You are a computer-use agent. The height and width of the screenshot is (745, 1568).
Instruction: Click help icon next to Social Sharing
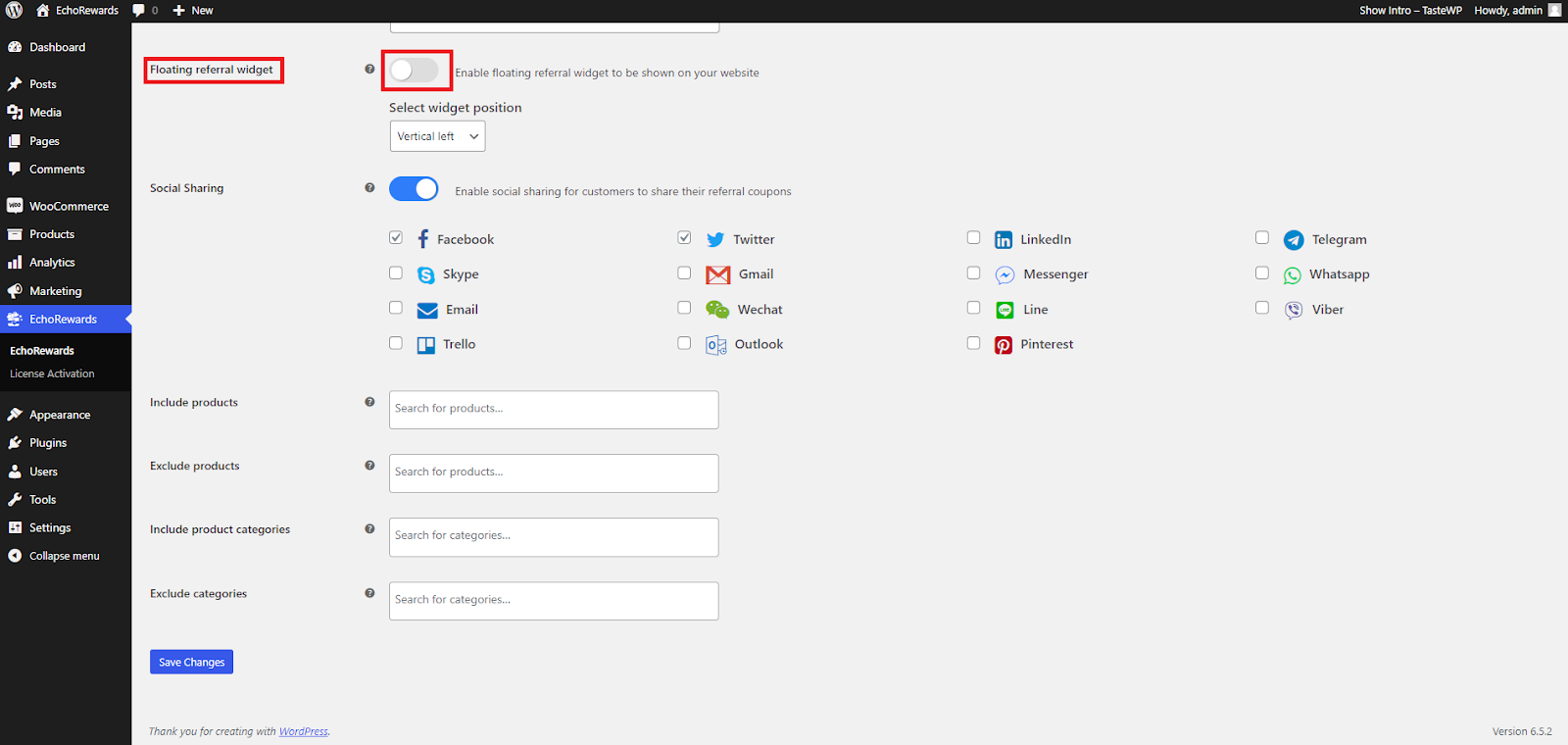(x=369, y=188)
